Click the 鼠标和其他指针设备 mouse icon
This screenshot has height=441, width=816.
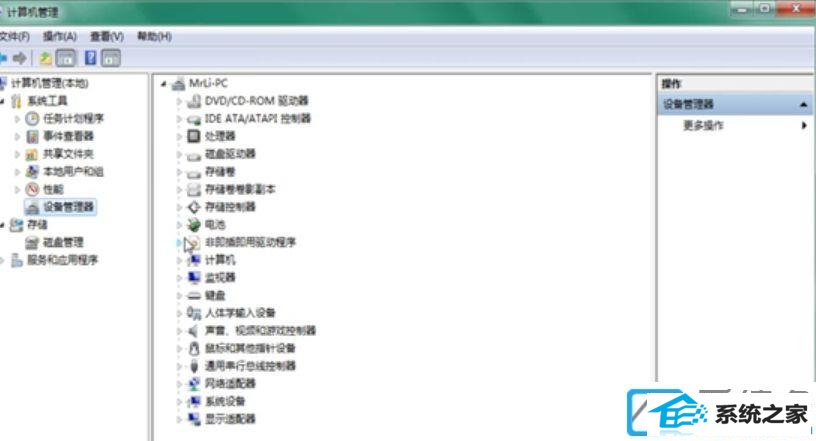tap(194, 348)
